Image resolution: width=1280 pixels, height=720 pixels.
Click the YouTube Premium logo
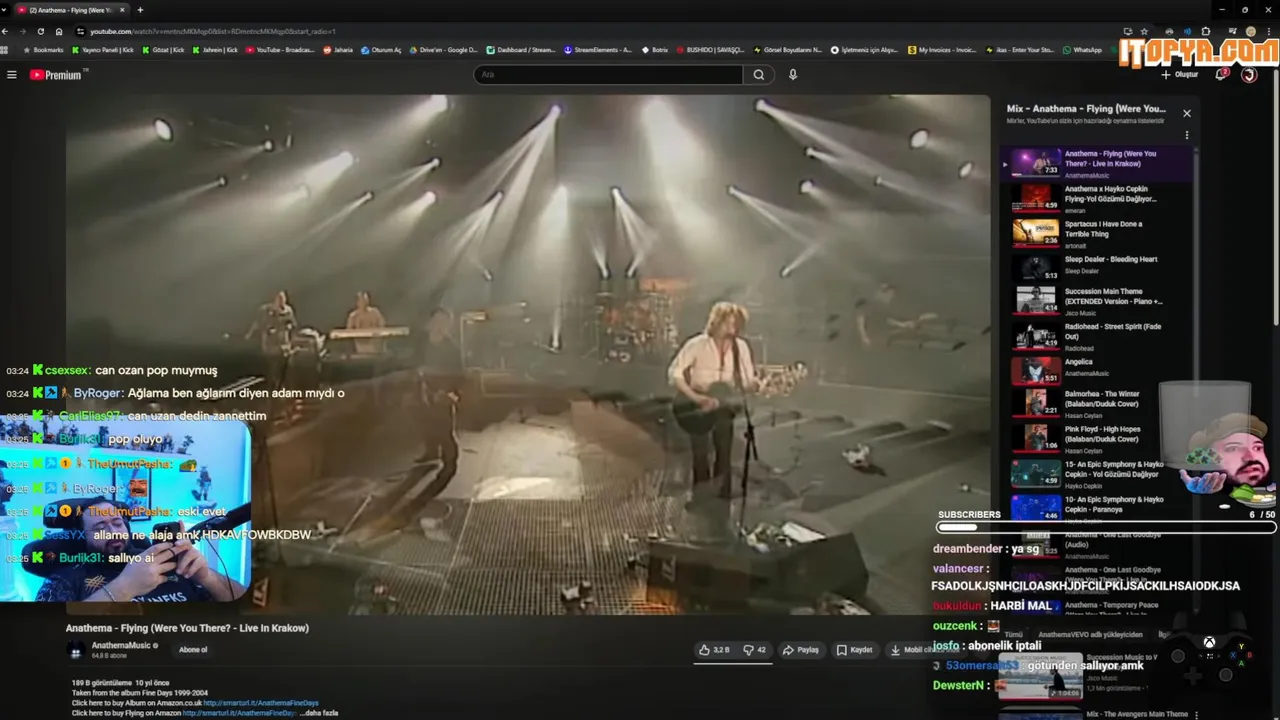pos(59,75)
